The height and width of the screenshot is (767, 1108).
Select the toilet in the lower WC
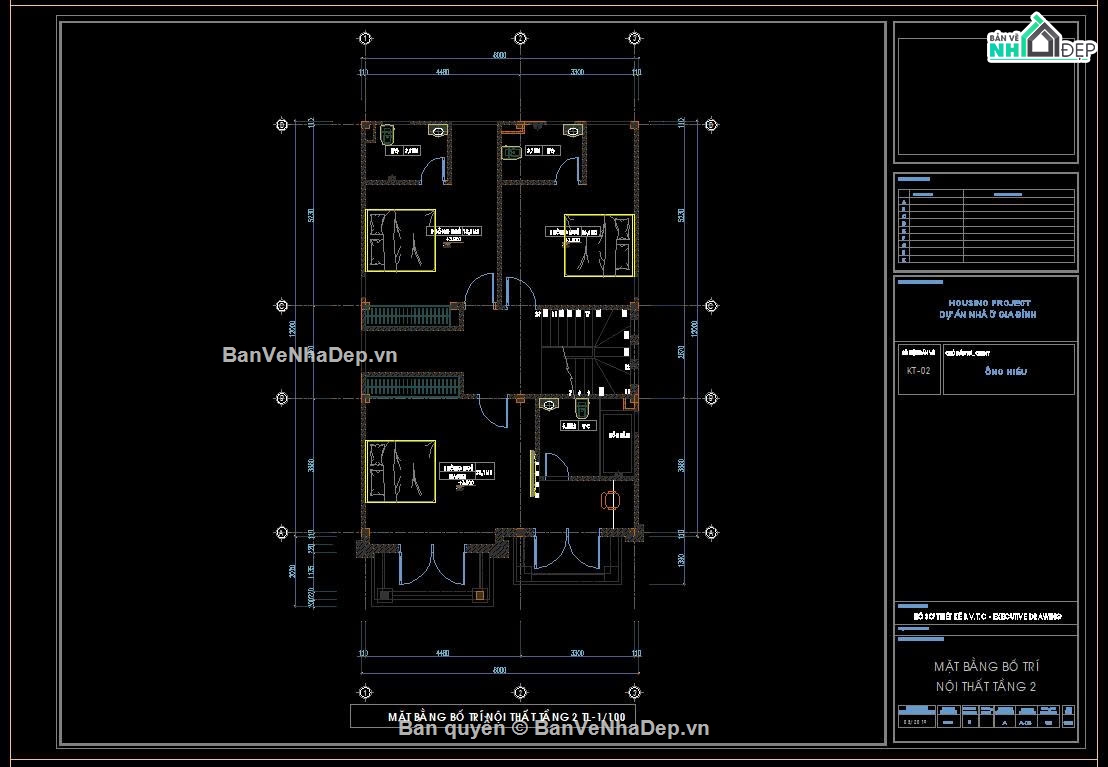[582, 409]
